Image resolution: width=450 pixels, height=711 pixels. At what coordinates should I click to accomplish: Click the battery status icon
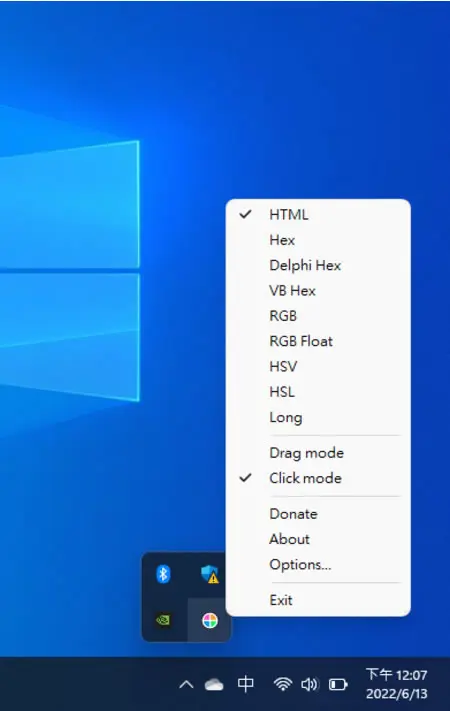[338, 684]
